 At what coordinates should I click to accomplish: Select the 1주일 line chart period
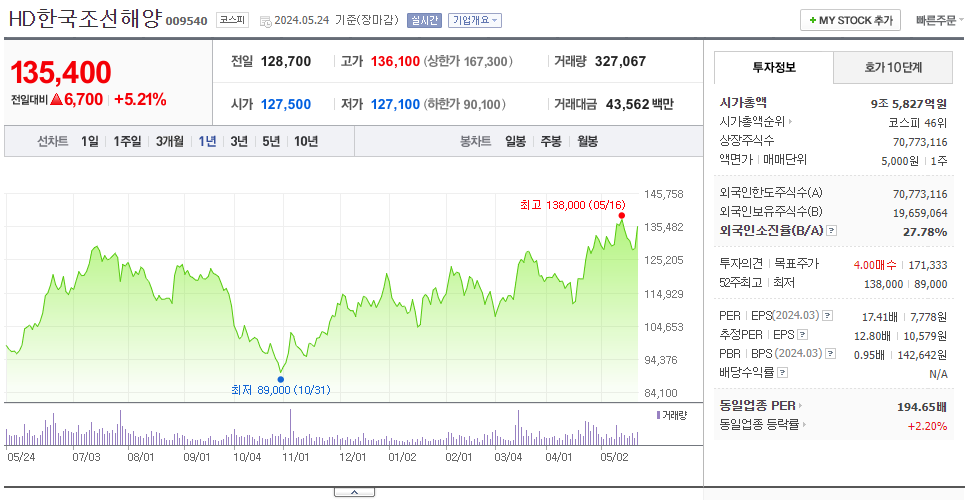(x=127, y=141)
